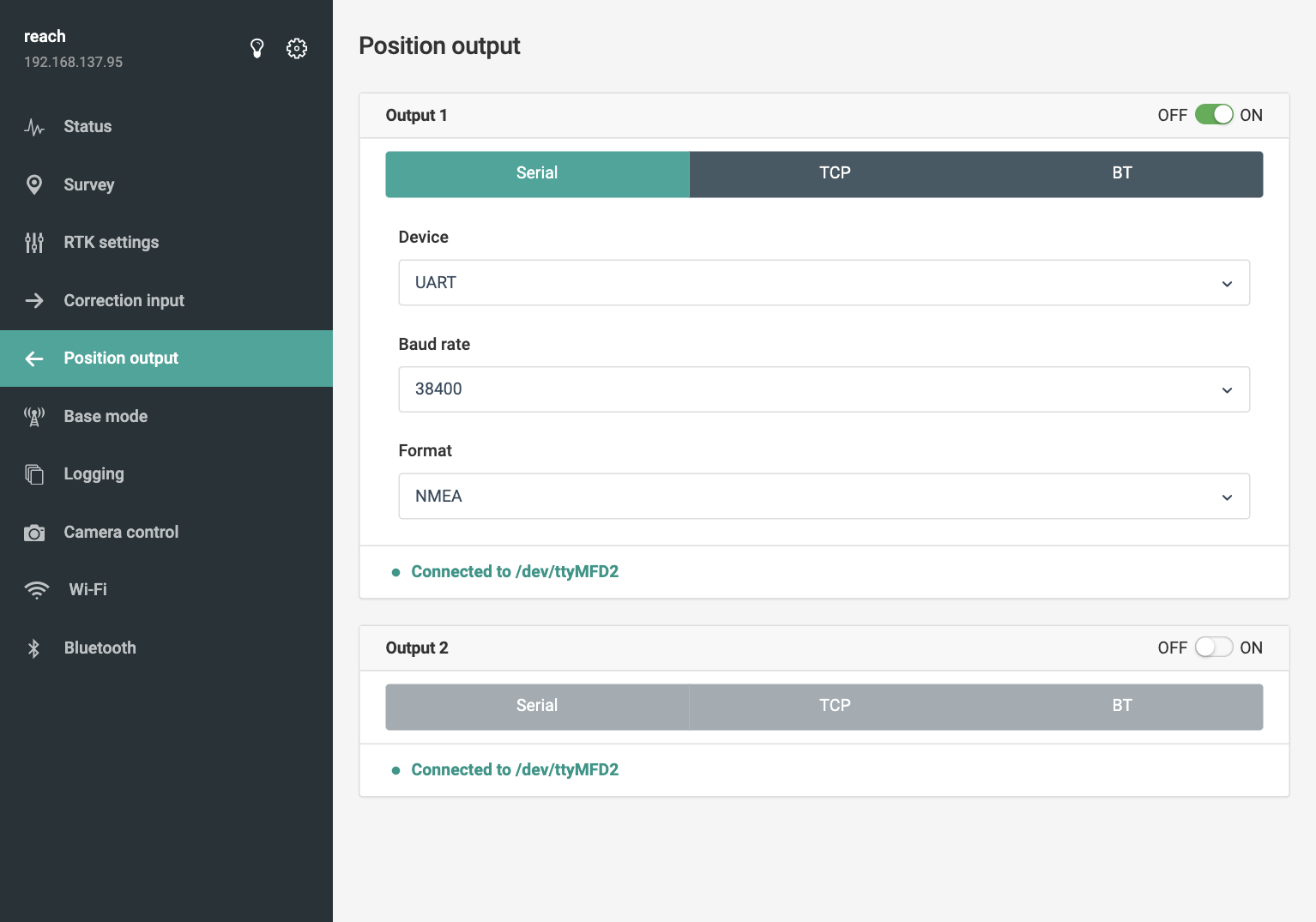Select TCP tab in Output 2

835,707
